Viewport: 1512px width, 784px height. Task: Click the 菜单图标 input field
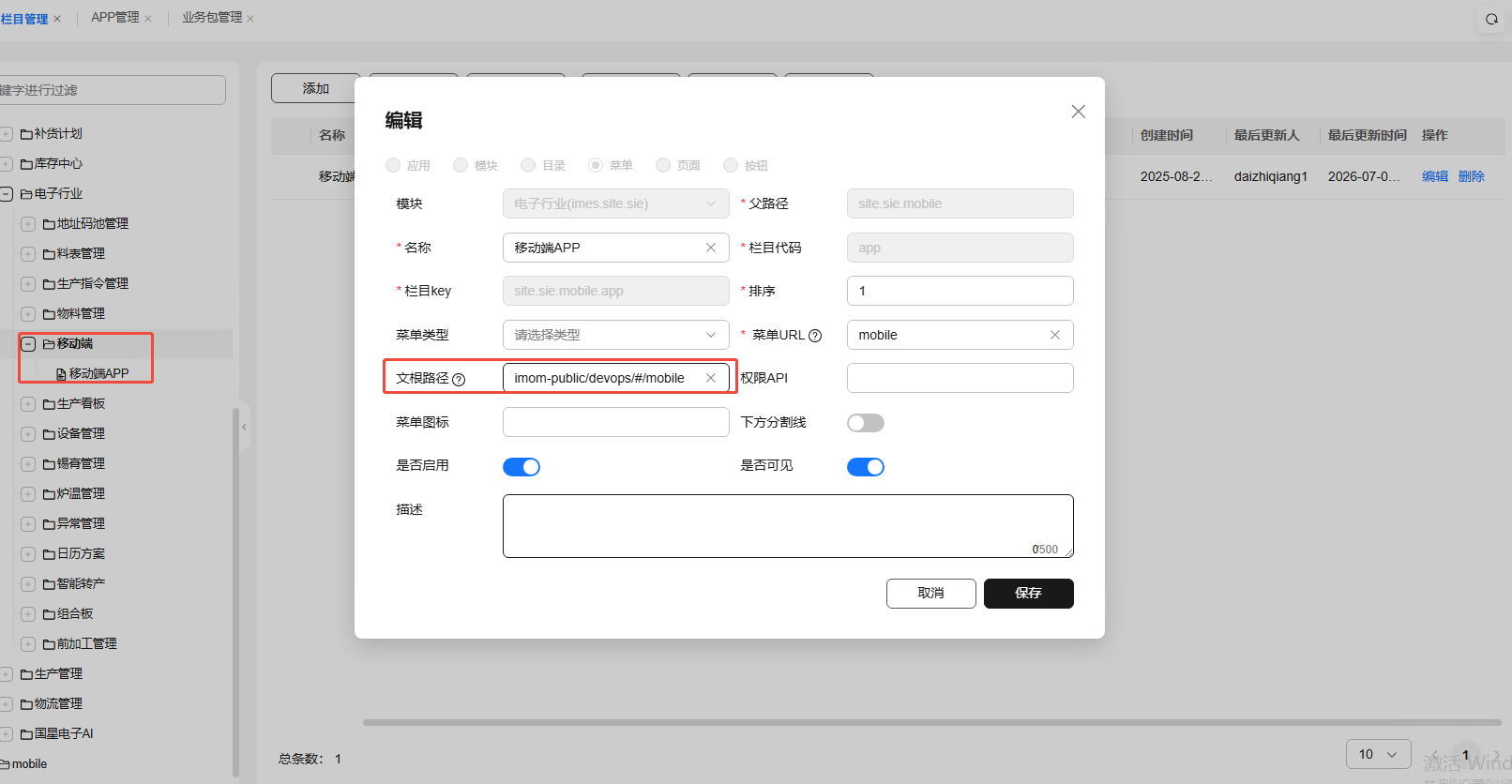(616, 422)
